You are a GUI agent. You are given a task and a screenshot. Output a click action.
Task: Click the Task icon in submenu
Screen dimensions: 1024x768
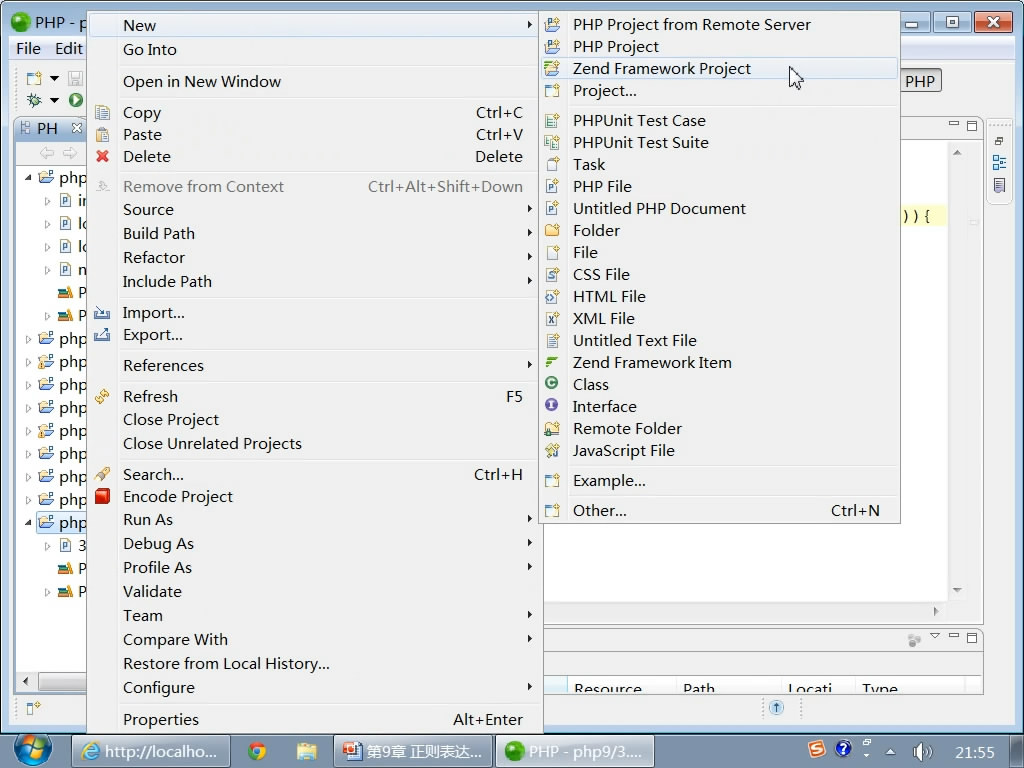(552, 165)
